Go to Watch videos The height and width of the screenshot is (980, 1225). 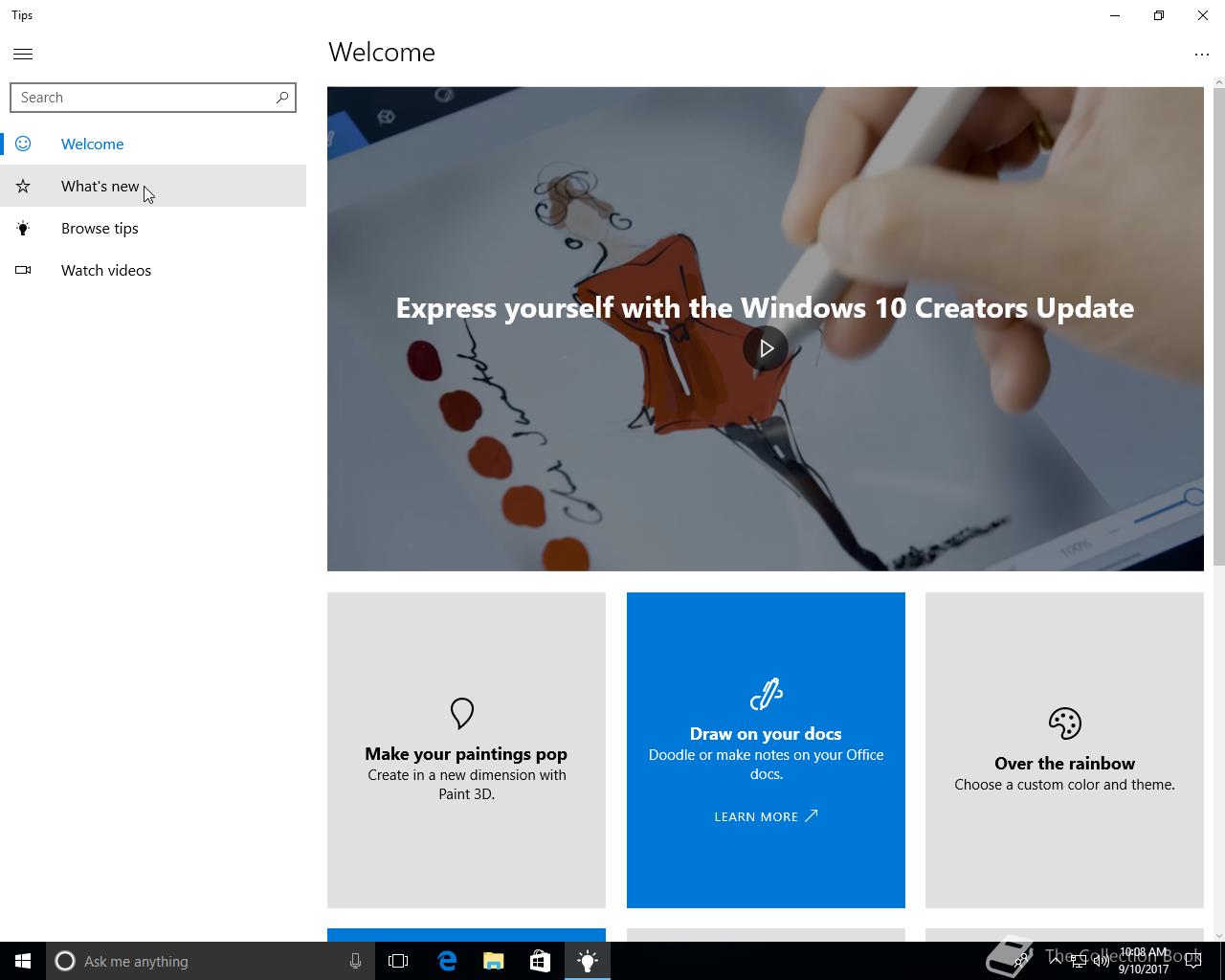[153, 270]
